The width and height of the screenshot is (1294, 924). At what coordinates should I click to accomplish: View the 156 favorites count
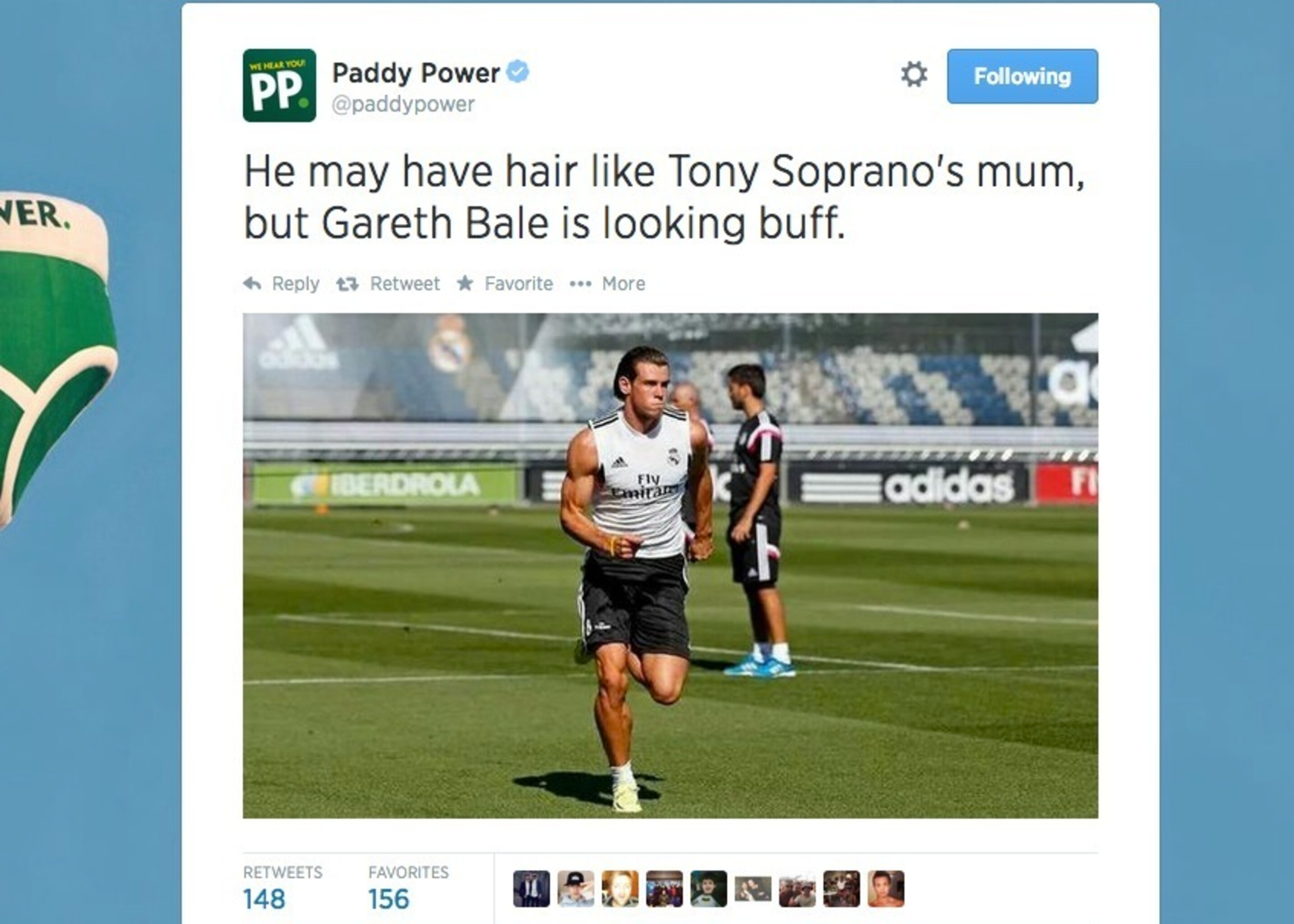pos(389,899)
